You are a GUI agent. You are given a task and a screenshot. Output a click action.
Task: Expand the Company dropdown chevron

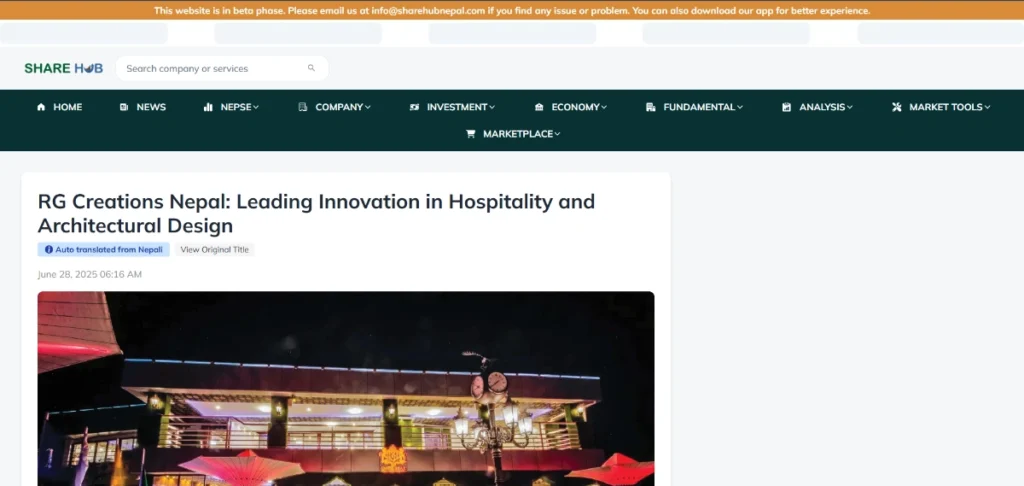click(x=368, y=107)
